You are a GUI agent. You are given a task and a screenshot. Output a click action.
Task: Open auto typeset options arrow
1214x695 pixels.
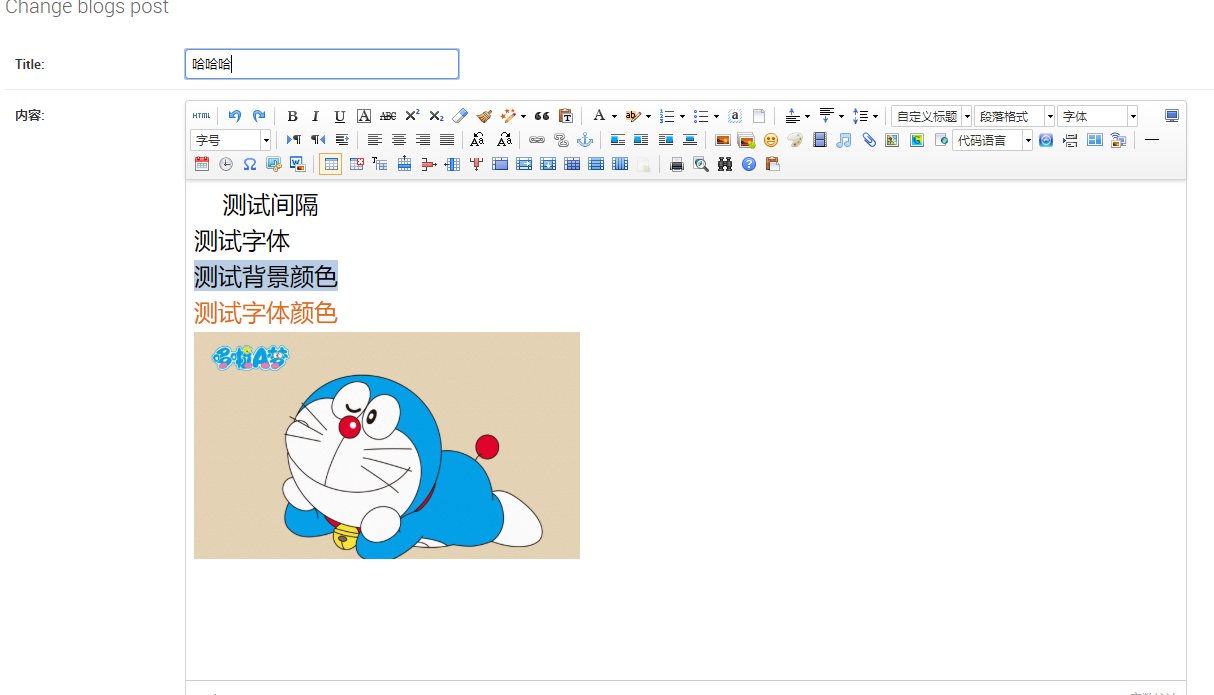523,116
